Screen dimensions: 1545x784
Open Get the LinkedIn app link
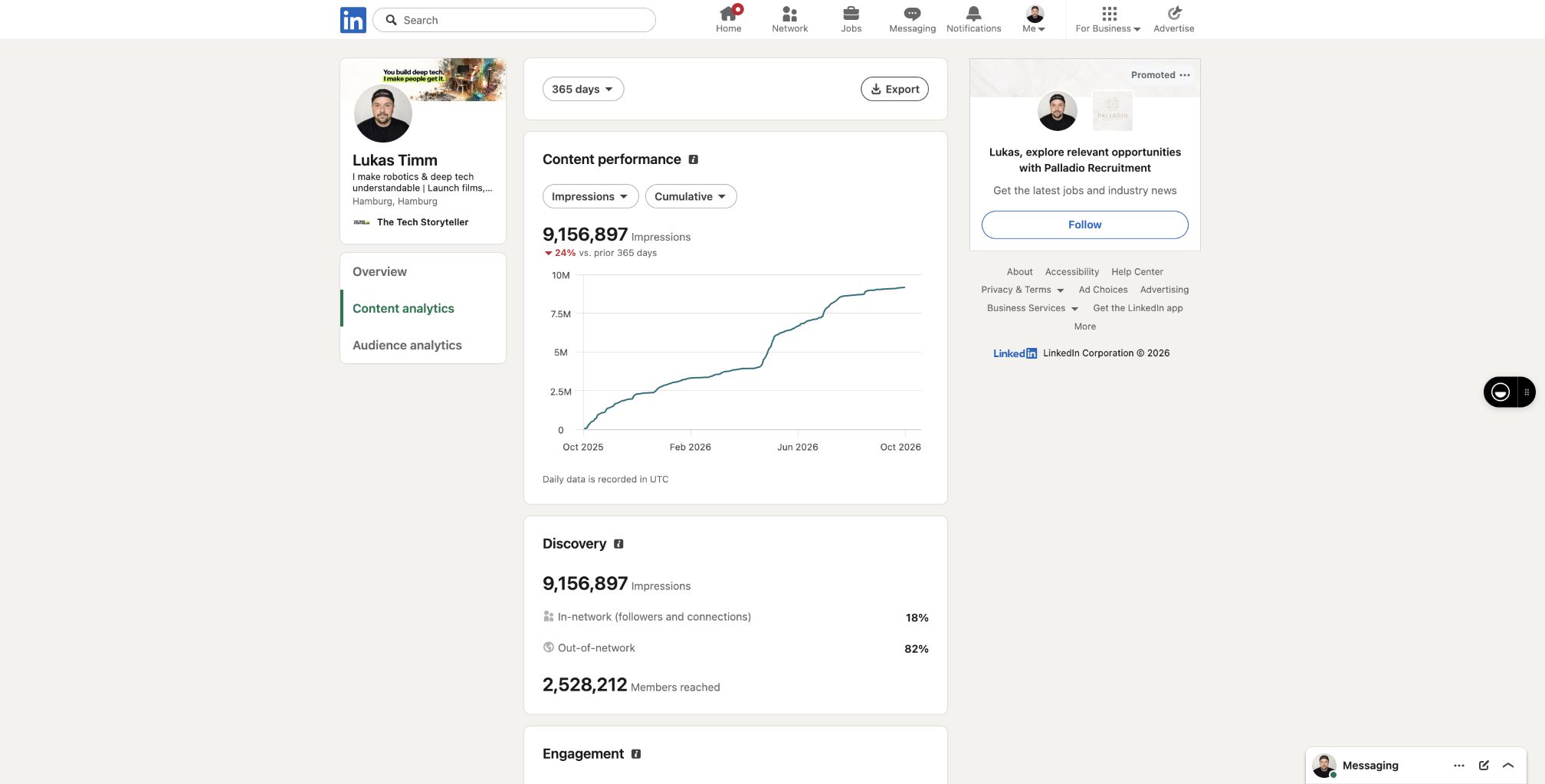[1138, 308]
